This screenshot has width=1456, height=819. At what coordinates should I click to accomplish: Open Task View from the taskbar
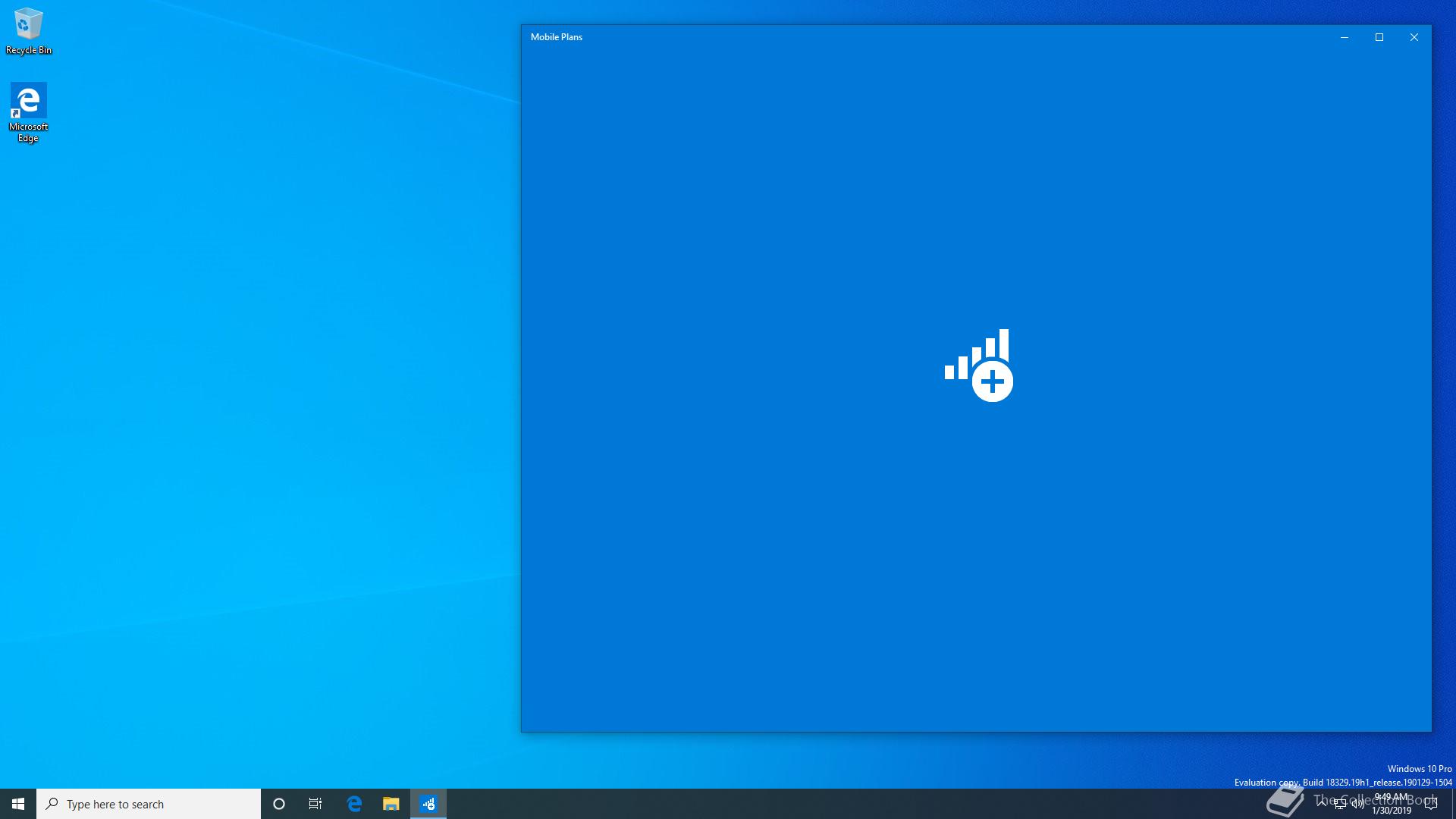(315, 804)
